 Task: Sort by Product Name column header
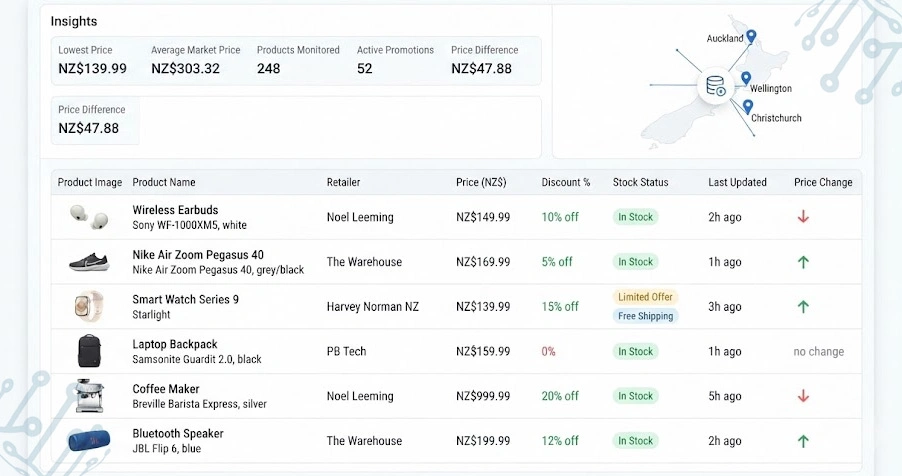coord(164,182)
